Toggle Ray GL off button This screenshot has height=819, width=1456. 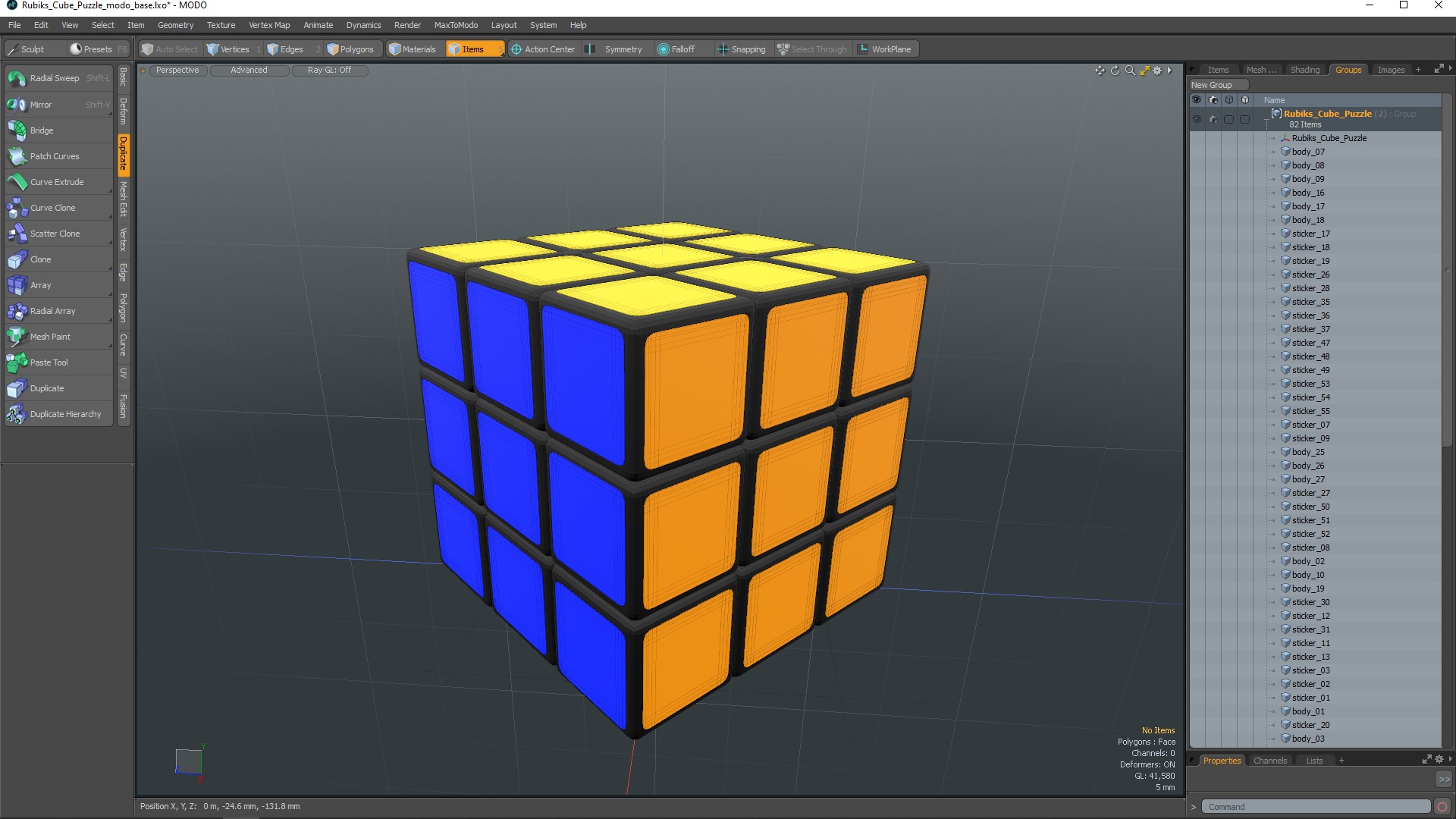pyautogui.click(x=328, y=70)
